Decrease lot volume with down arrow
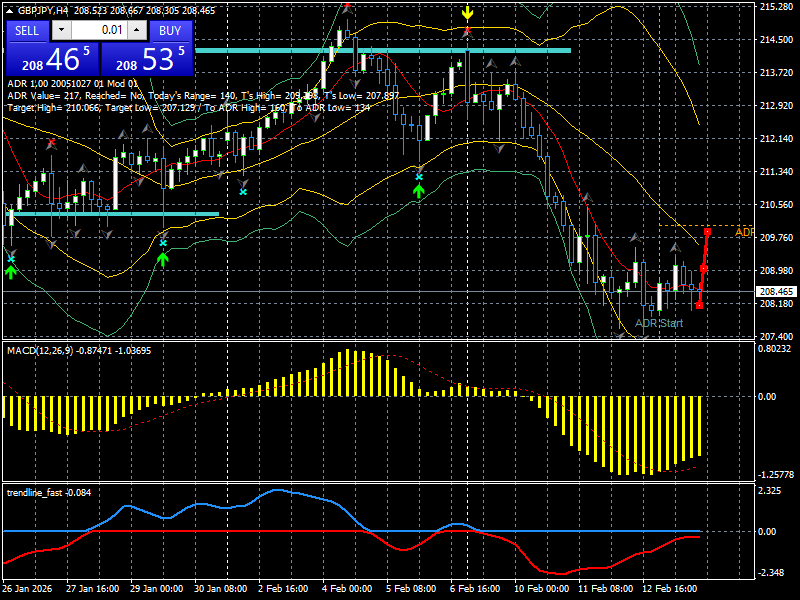800x600 pixels. coord(62,30)
